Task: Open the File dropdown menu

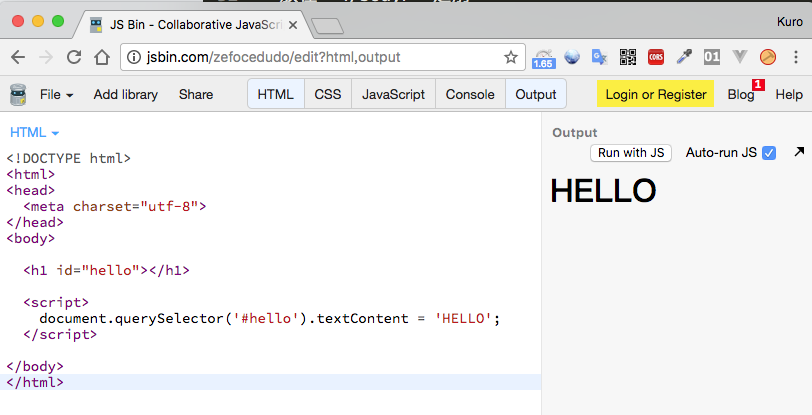Action: (x=56, y=94)
